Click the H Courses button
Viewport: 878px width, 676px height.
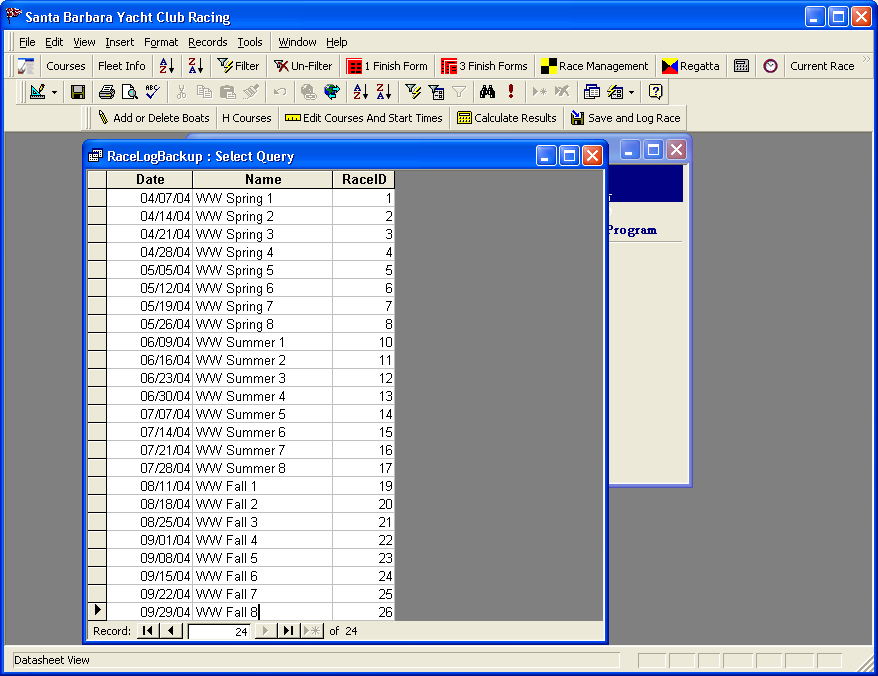tap(246, 118)
